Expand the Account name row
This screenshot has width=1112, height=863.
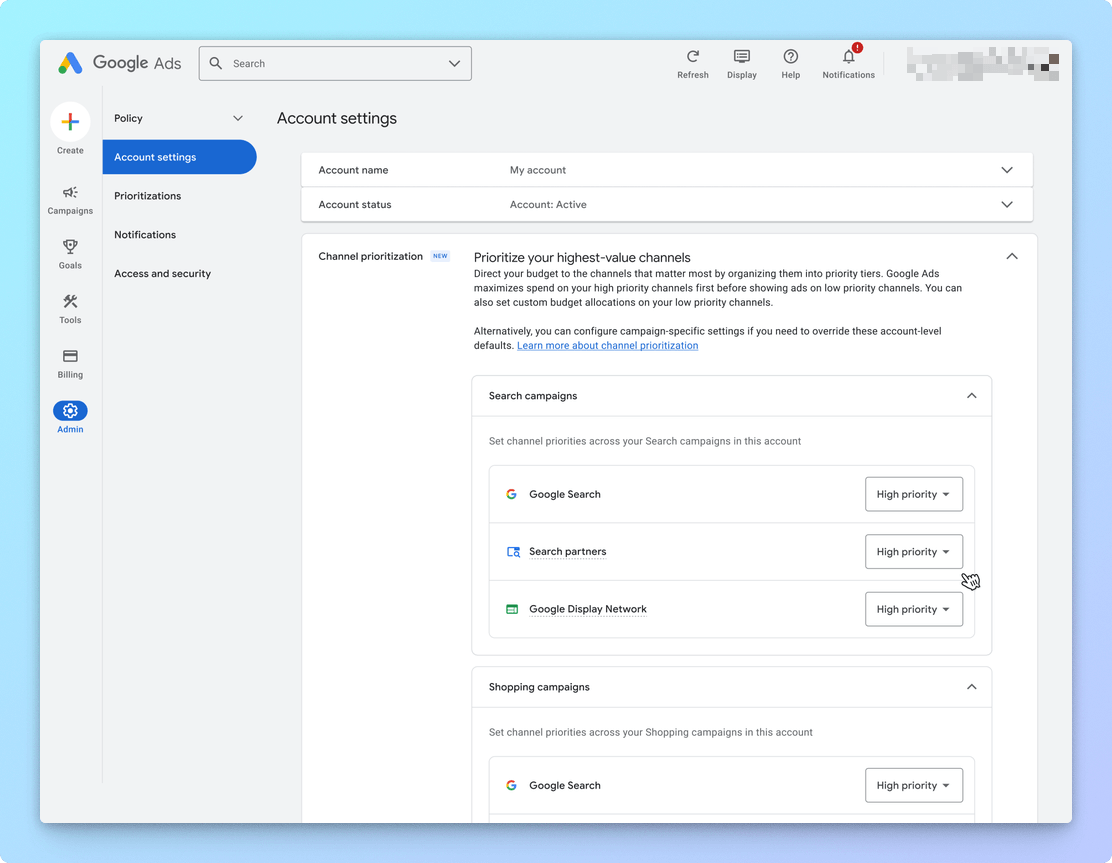pos(667,170)
